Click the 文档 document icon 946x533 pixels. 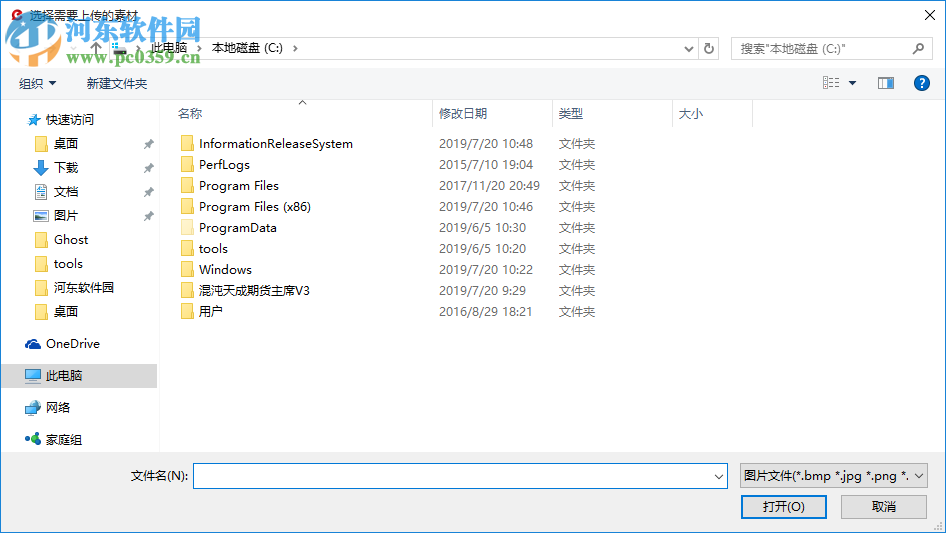41,192
